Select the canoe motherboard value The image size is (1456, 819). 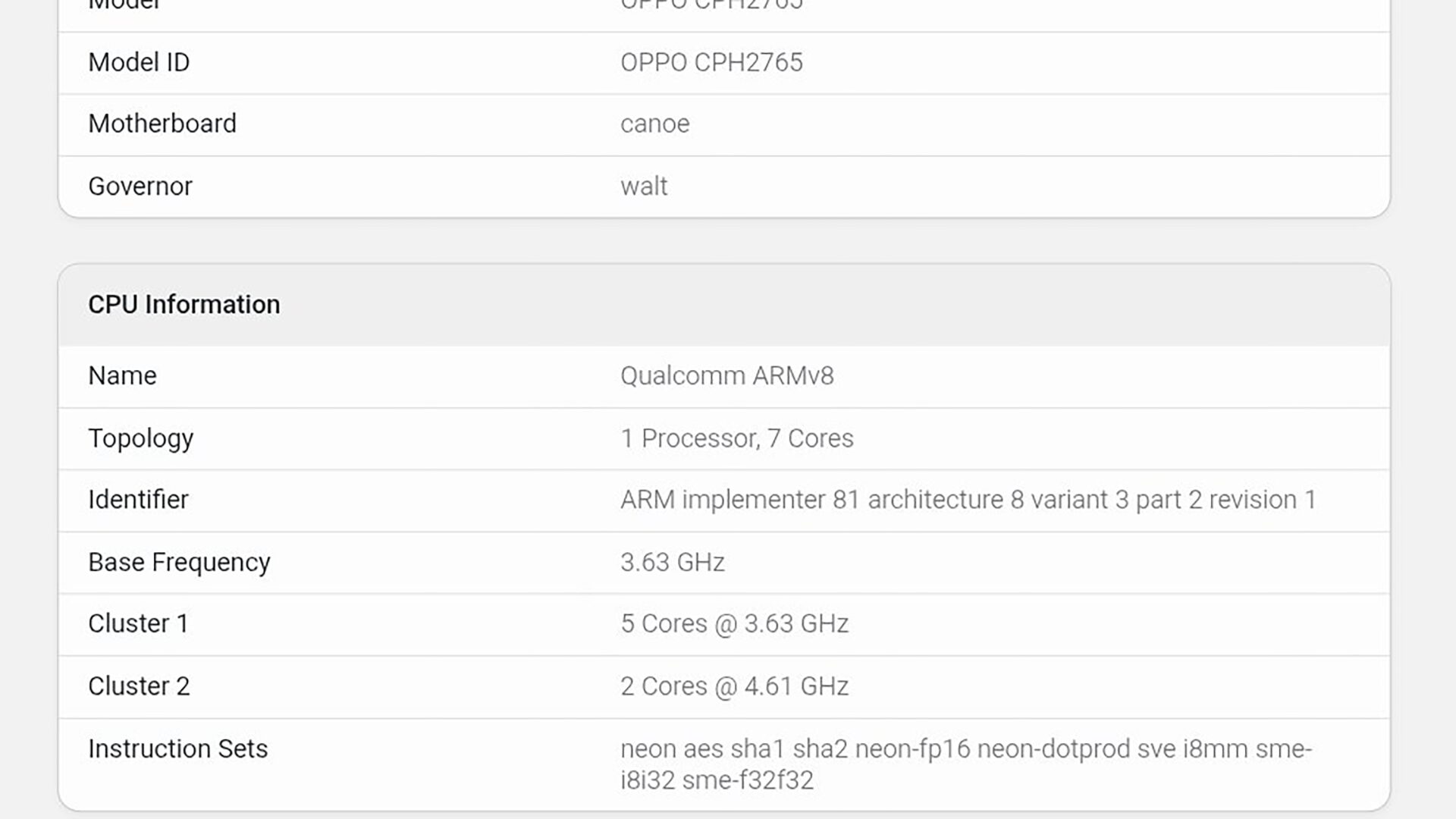click(x=654, y=124)
